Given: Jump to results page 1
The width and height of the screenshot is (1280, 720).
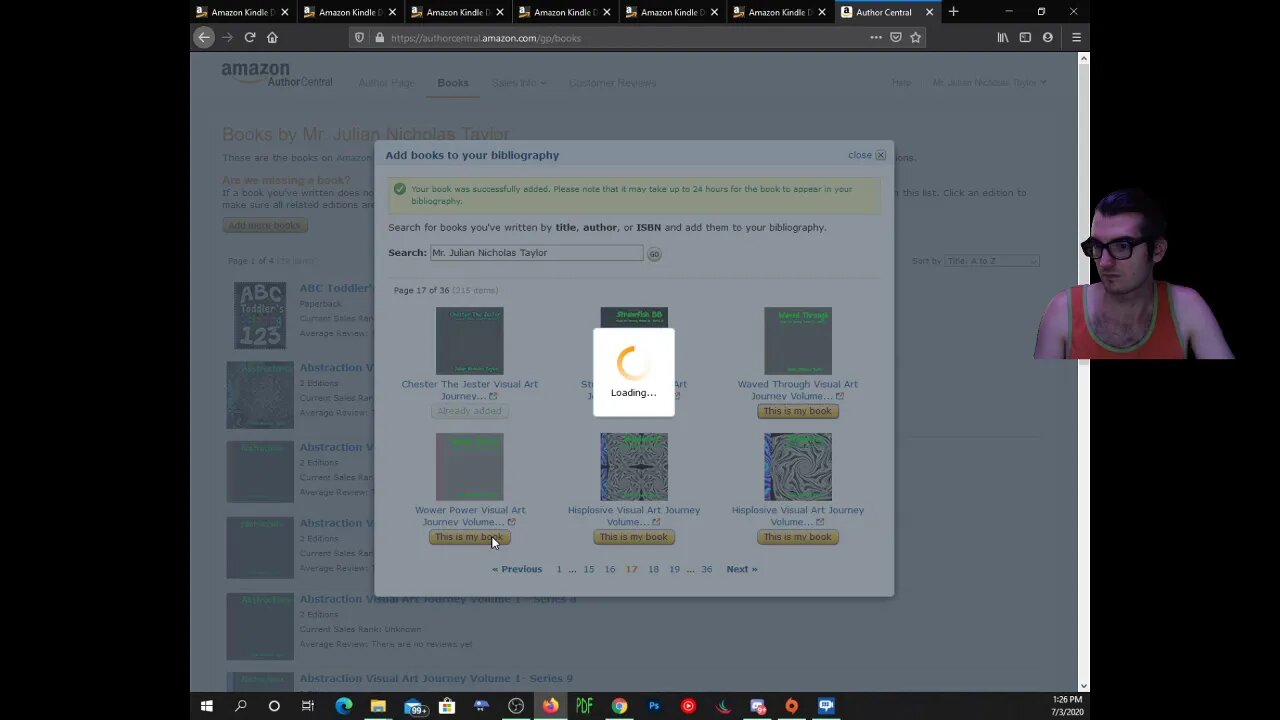Looking at the screenshot, I should 559,569.
